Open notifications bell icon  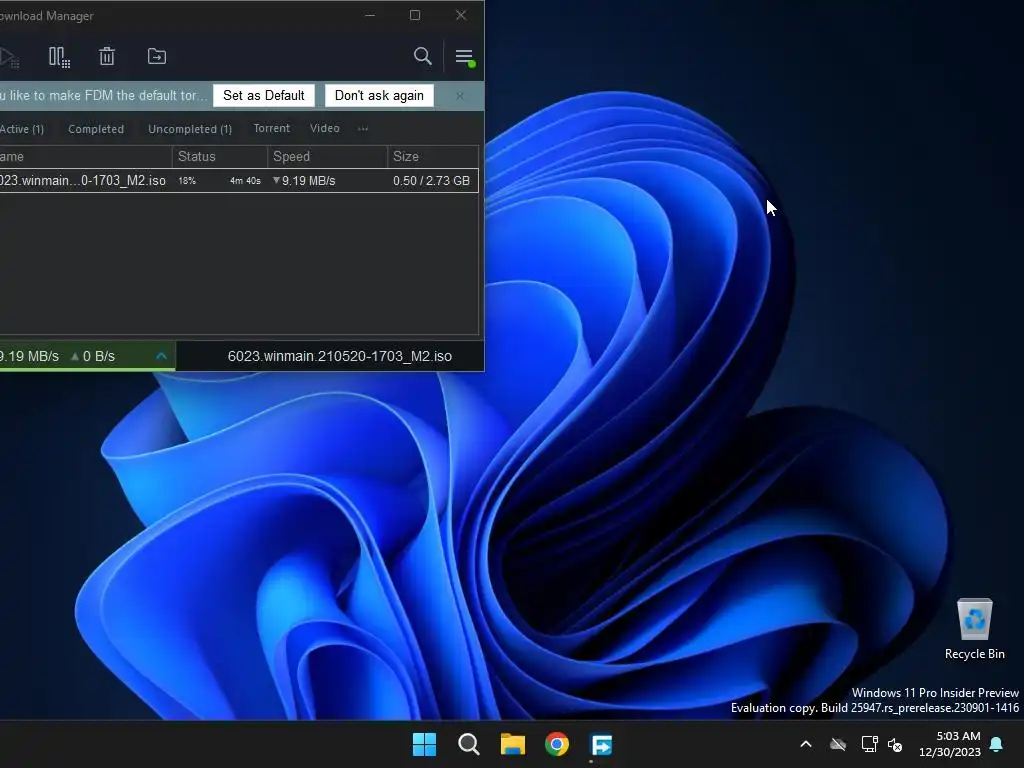[x=997, y=744]
